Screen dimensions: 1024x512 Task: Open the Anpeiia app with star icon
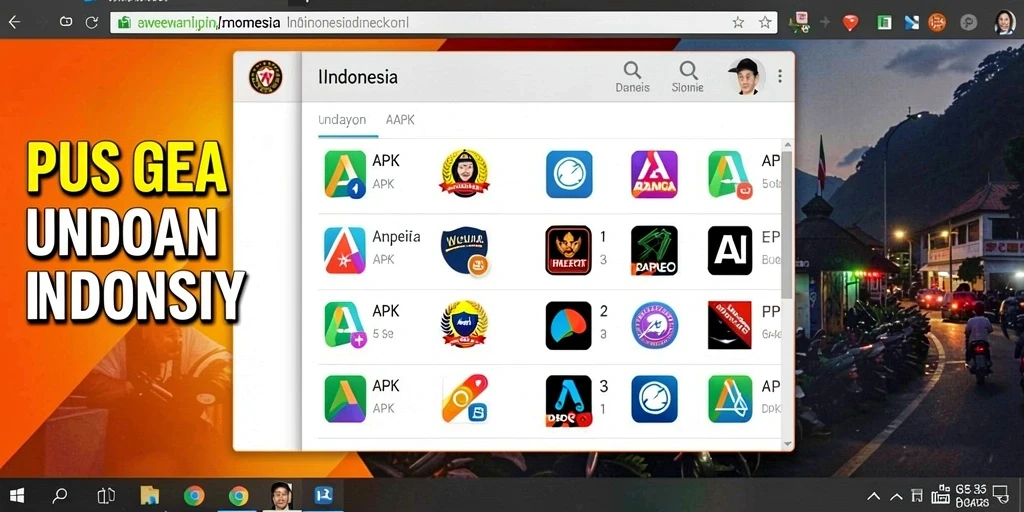pos(345,250)
